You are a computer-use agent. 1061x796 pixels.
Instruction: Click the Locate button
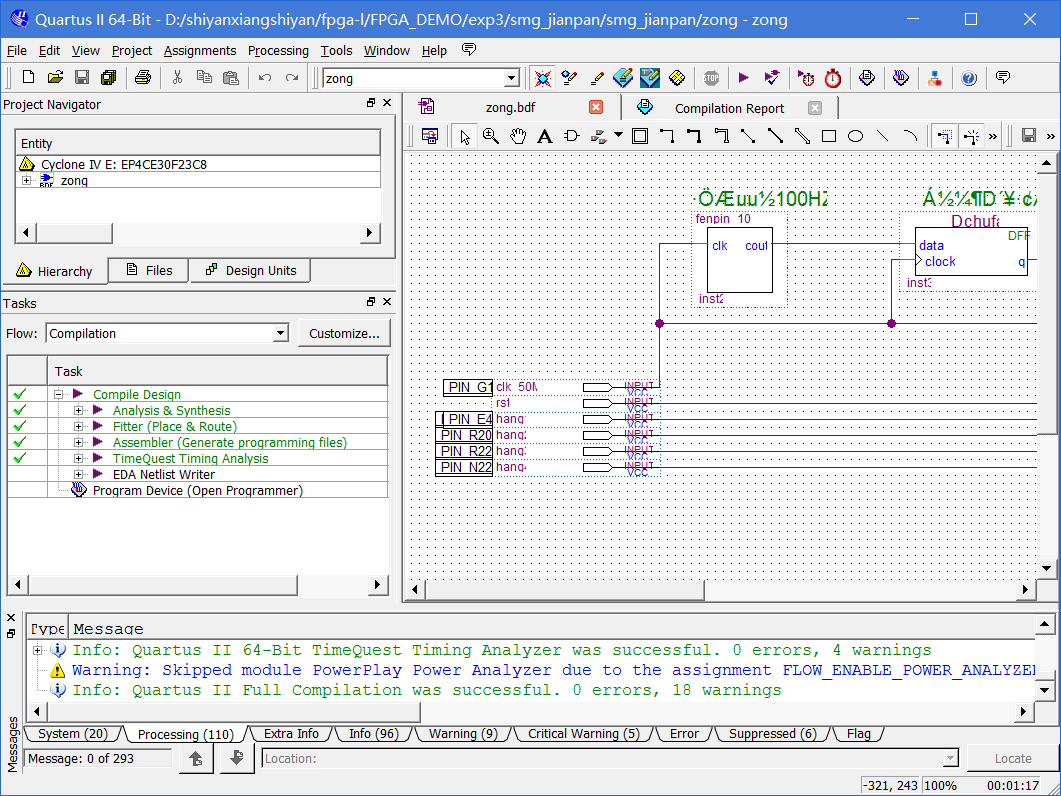[x=1012, y=759]
